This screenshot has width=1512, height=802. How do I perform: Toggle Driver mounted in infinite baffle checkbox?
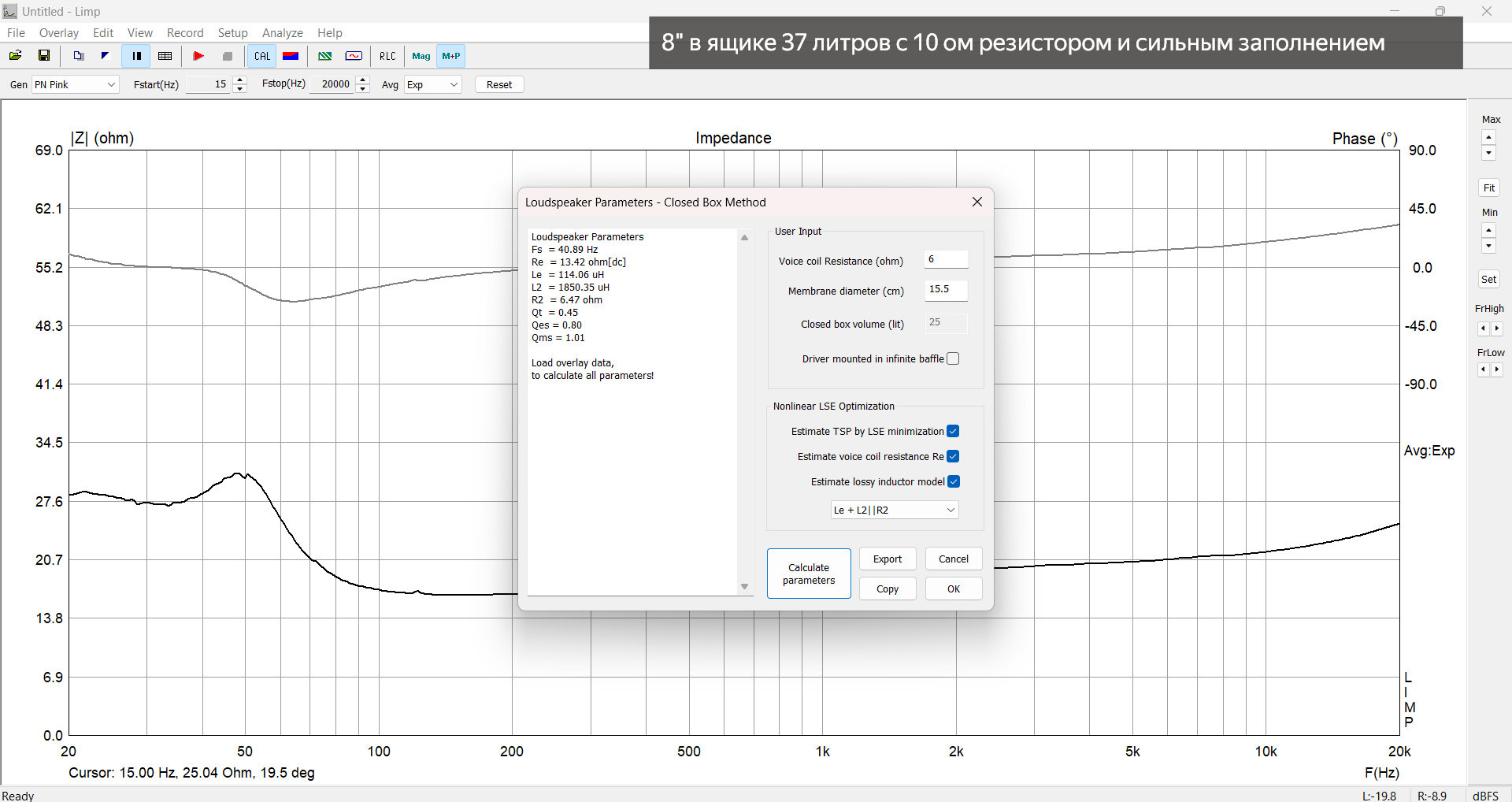953,358
